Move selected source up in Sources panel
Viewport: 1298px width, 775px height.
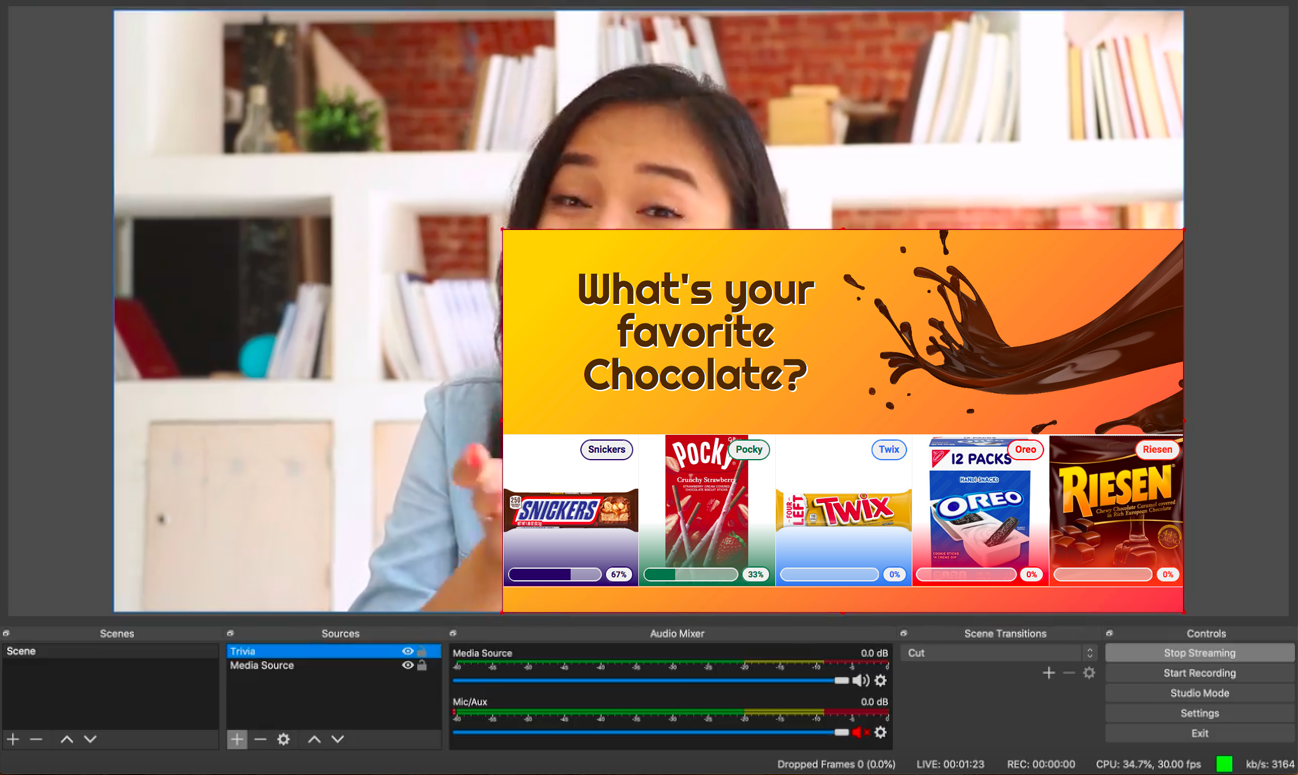pyautogui.click(x=314, y=739)
